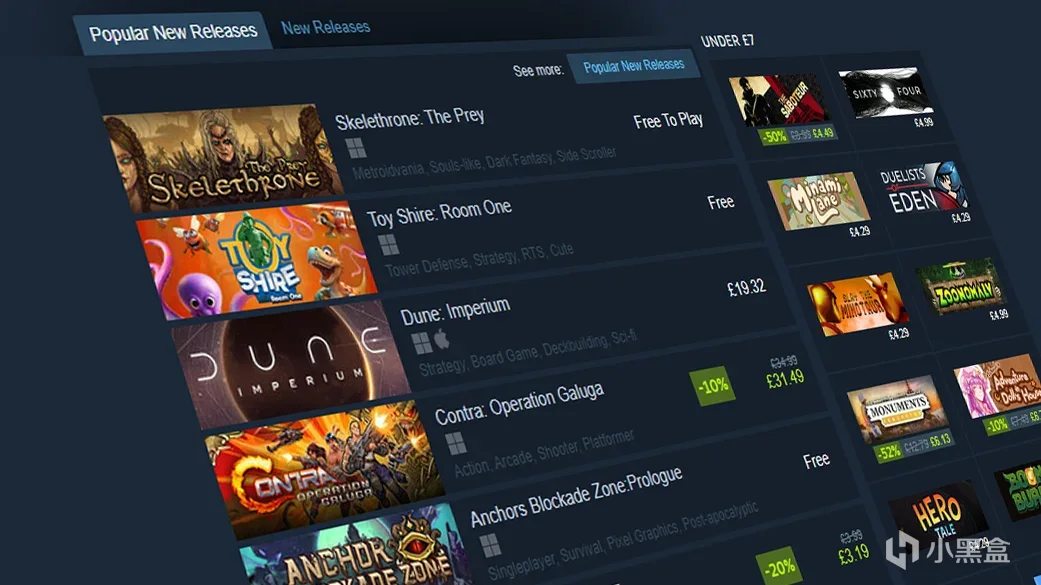Click Apple platform icon under Dune: Imperium

pyautogui.click(x=441, y=340)
